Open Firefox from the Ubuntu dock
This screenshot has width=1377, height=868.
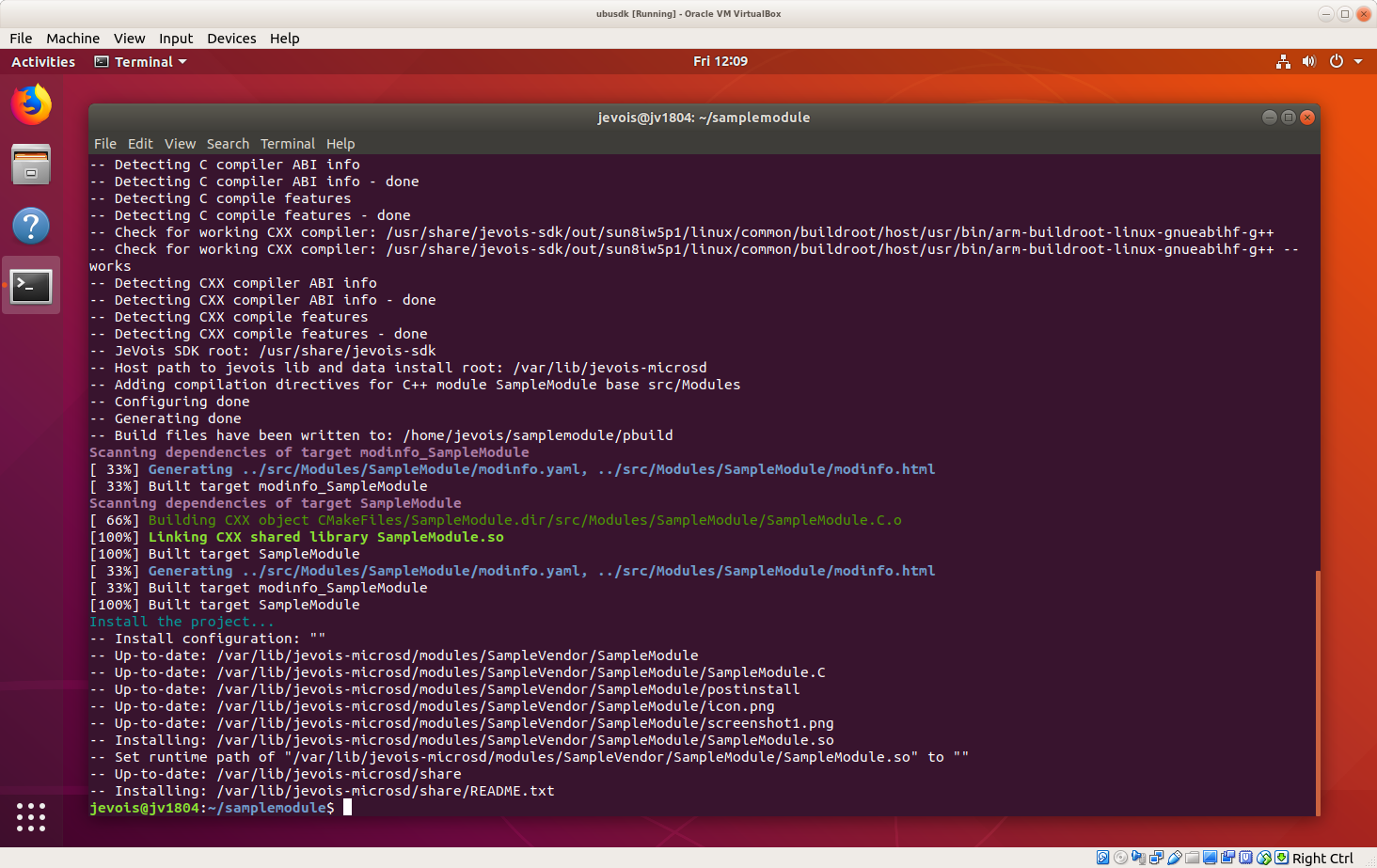pyautogui.click(x=31, y=104)
